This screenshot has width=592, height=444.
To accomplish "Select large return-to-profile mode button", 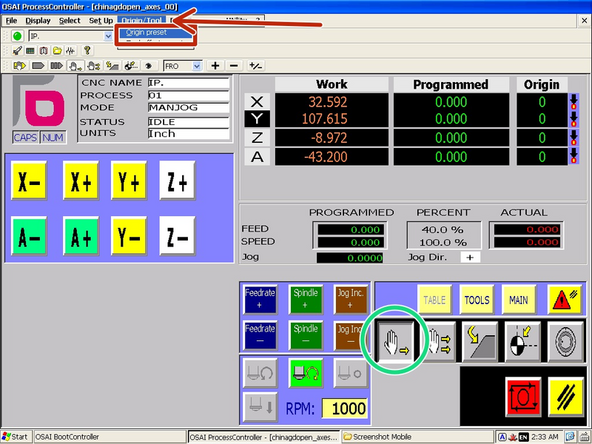I will click(x=480, y=342).
